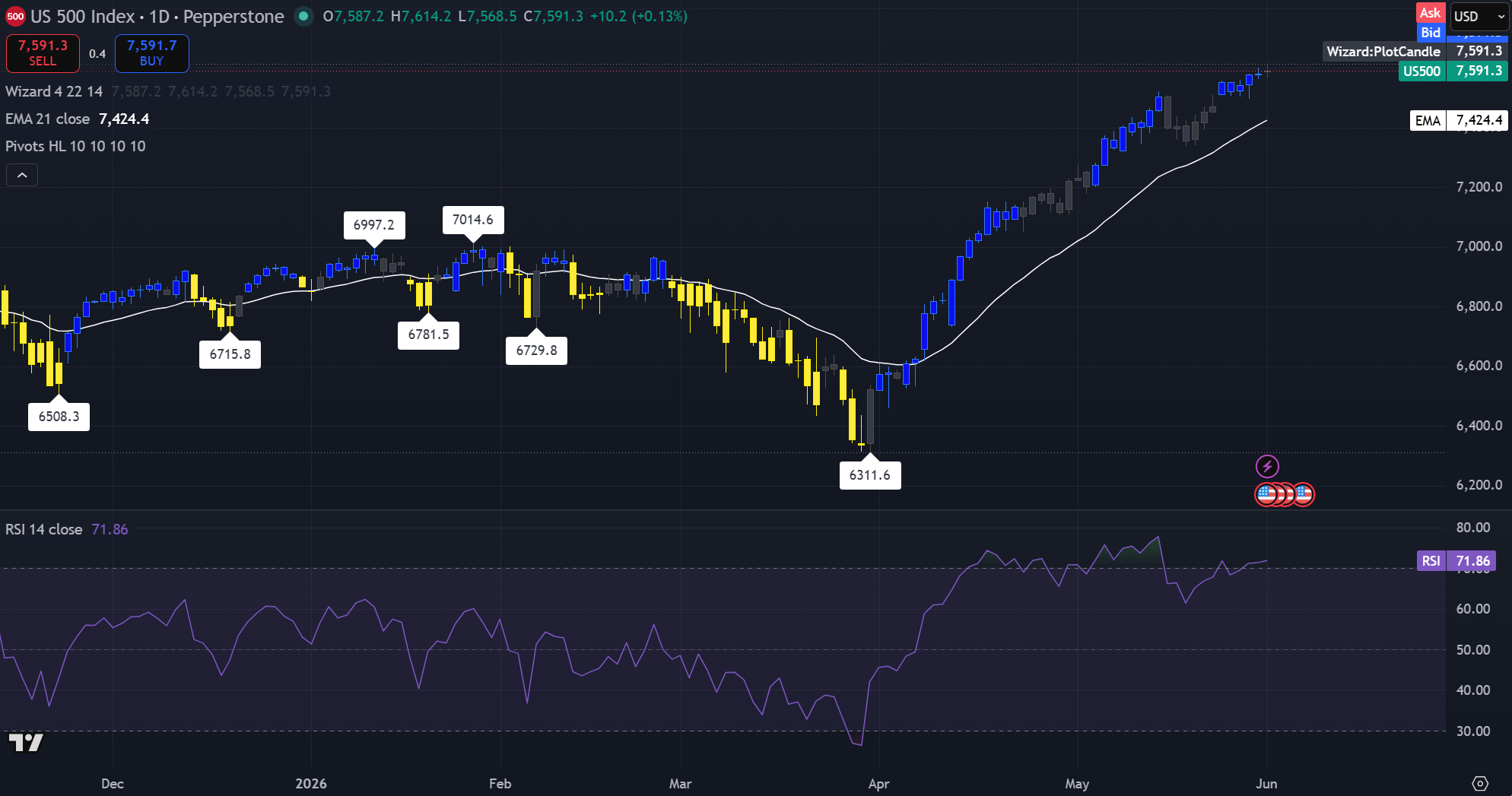Click the 7014.6 pivot high label

pyautogui.click(x=473, y=220)
